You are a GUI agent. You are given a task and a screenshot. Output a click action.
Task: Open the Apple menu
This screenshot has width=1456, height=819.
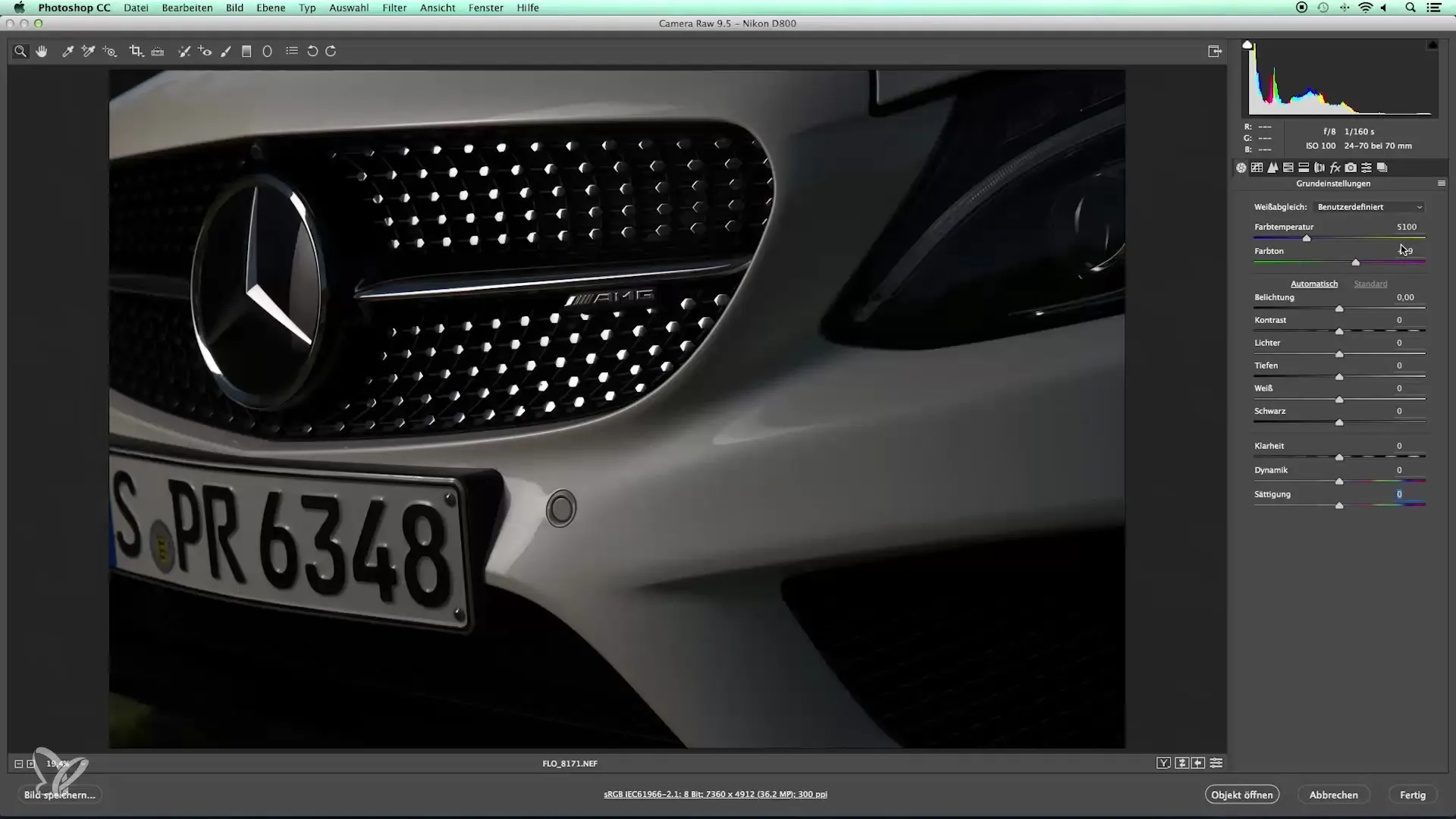click(x=19, y=8)
